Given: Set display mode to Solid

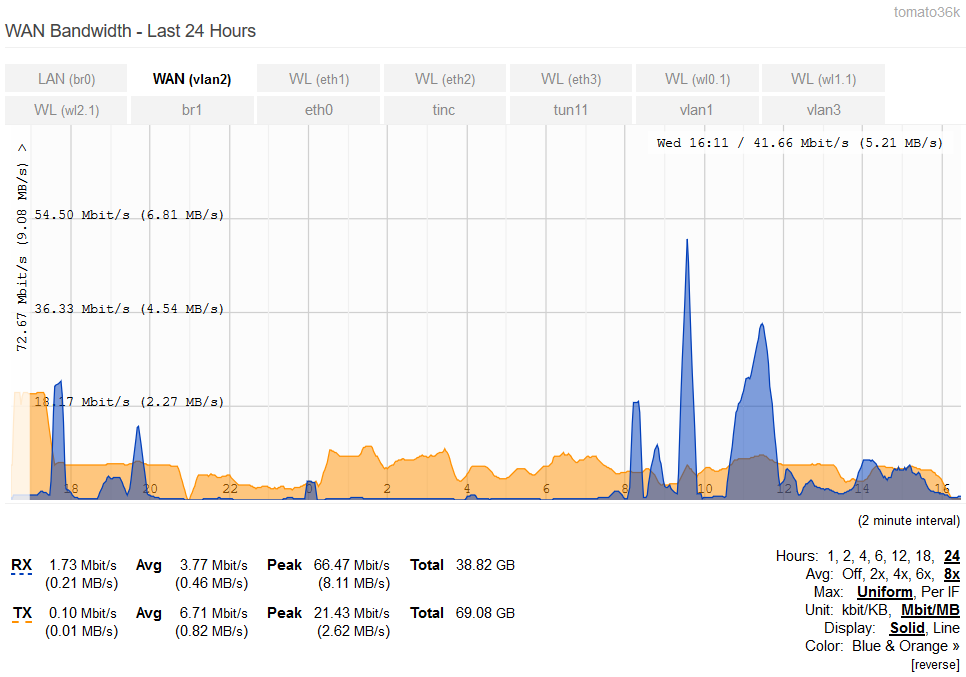Looking at the screenshot, I should pyautogui.click(x=907, y=628).
